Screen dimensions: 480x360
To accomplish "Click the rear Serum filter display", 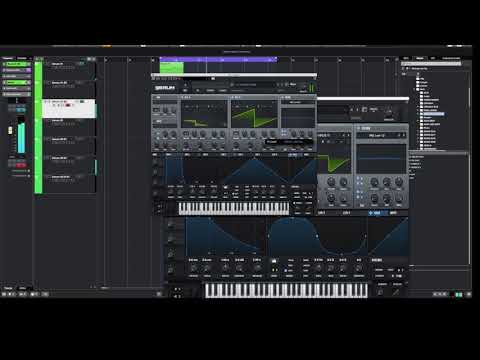I will [381, 159].
